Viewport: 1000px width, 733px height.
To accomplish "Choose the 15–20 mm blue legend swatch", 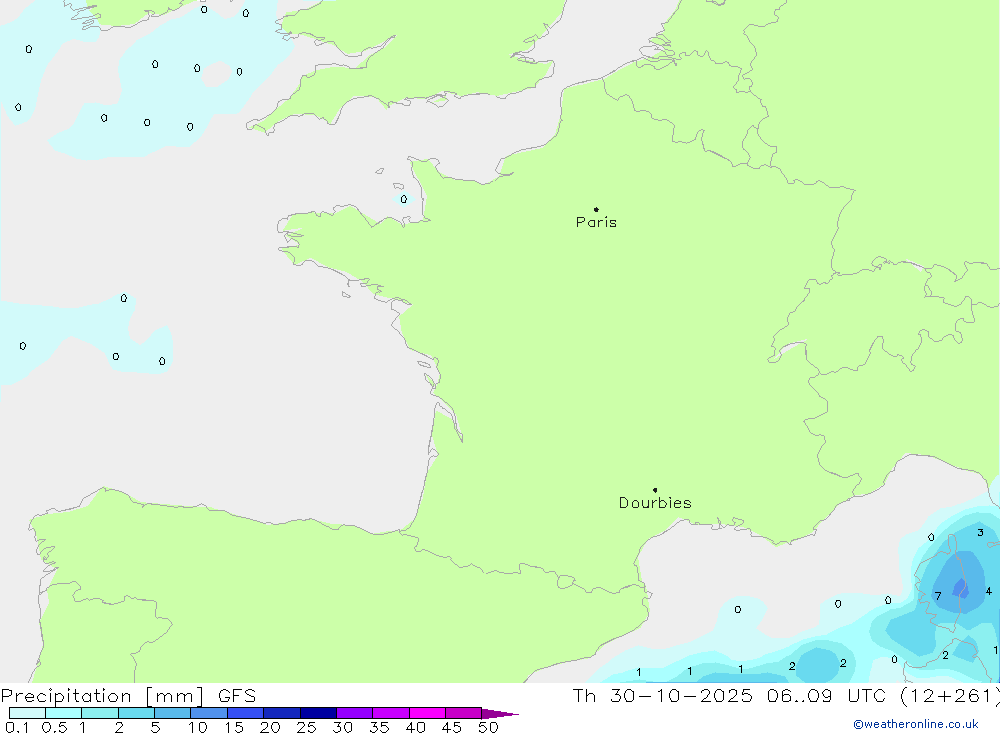I will coord(246,713).
